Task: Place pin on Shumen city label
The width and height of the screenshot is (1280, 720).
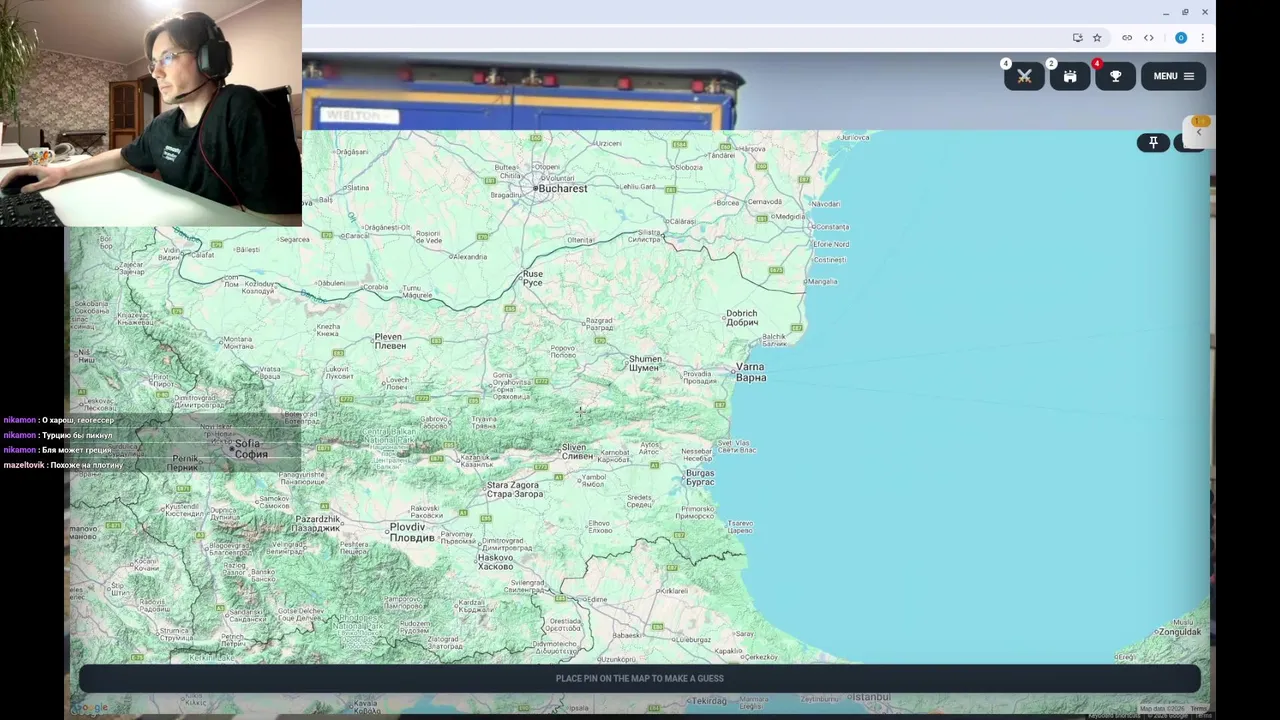Action: [645, 363]
